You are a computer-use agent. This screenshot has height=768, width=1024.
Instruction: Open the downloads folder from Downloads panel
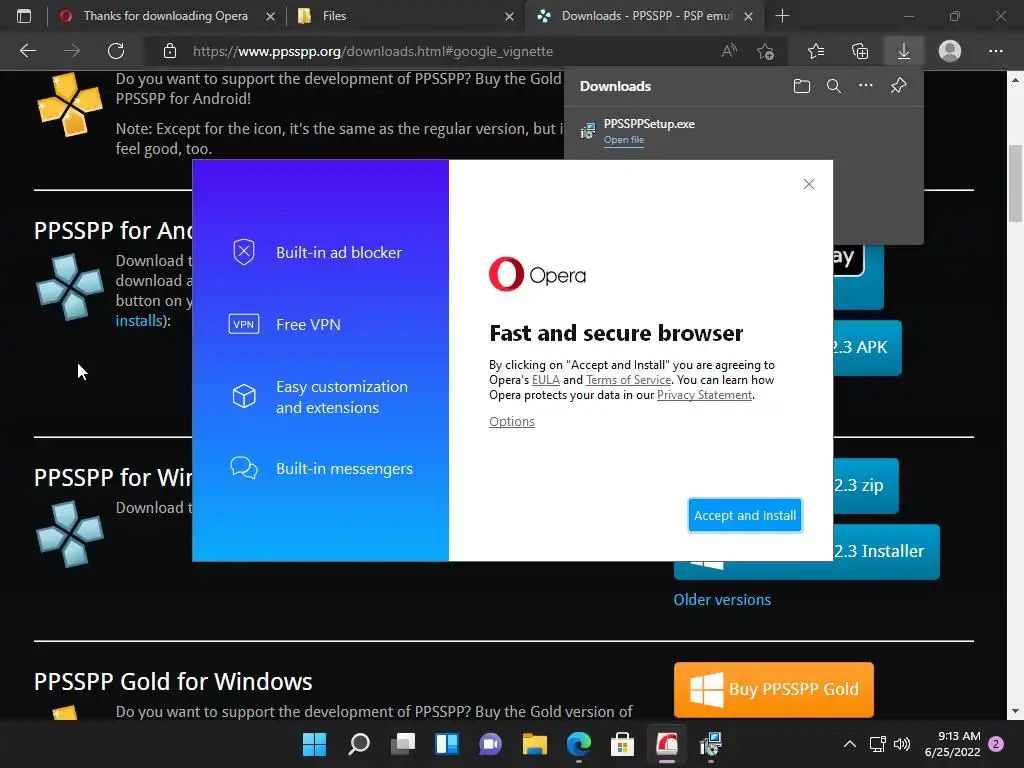(802, 86)
